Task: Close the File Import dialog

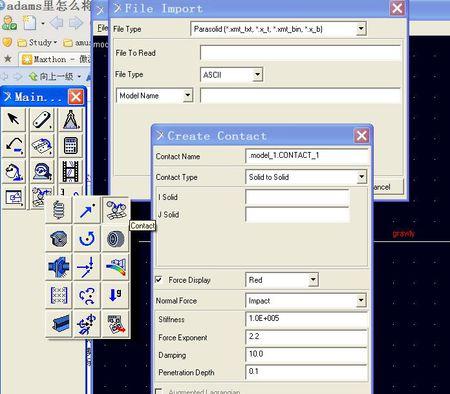Action: 397,8
